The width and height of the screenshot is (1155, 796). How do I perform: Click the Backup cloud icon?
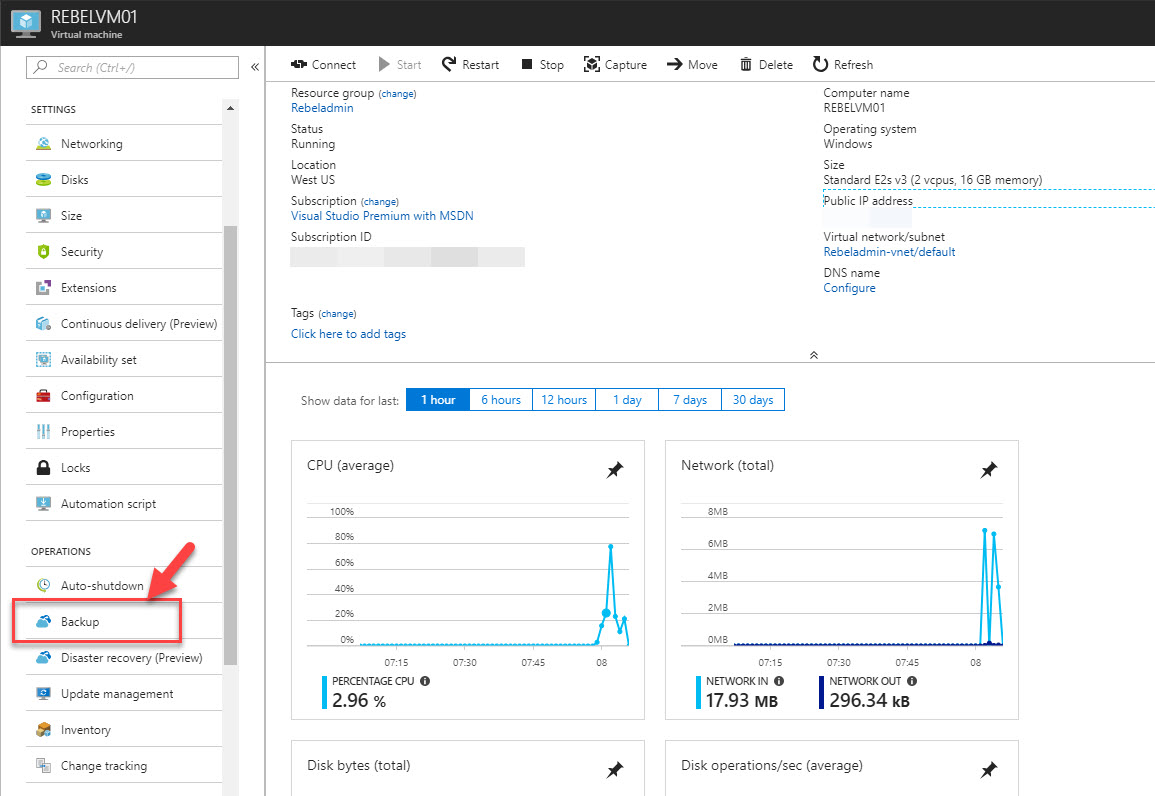(x=43, y=621)
